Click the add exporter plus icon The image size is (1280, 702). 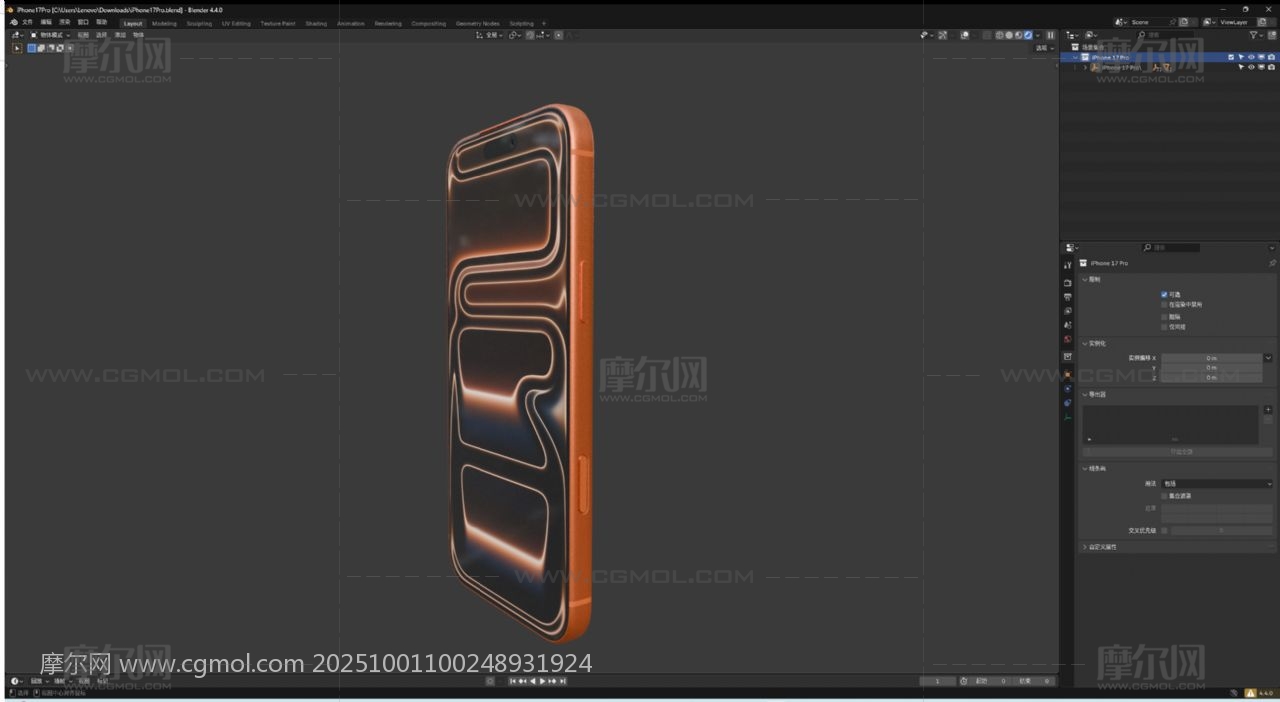click(1268, 410)
